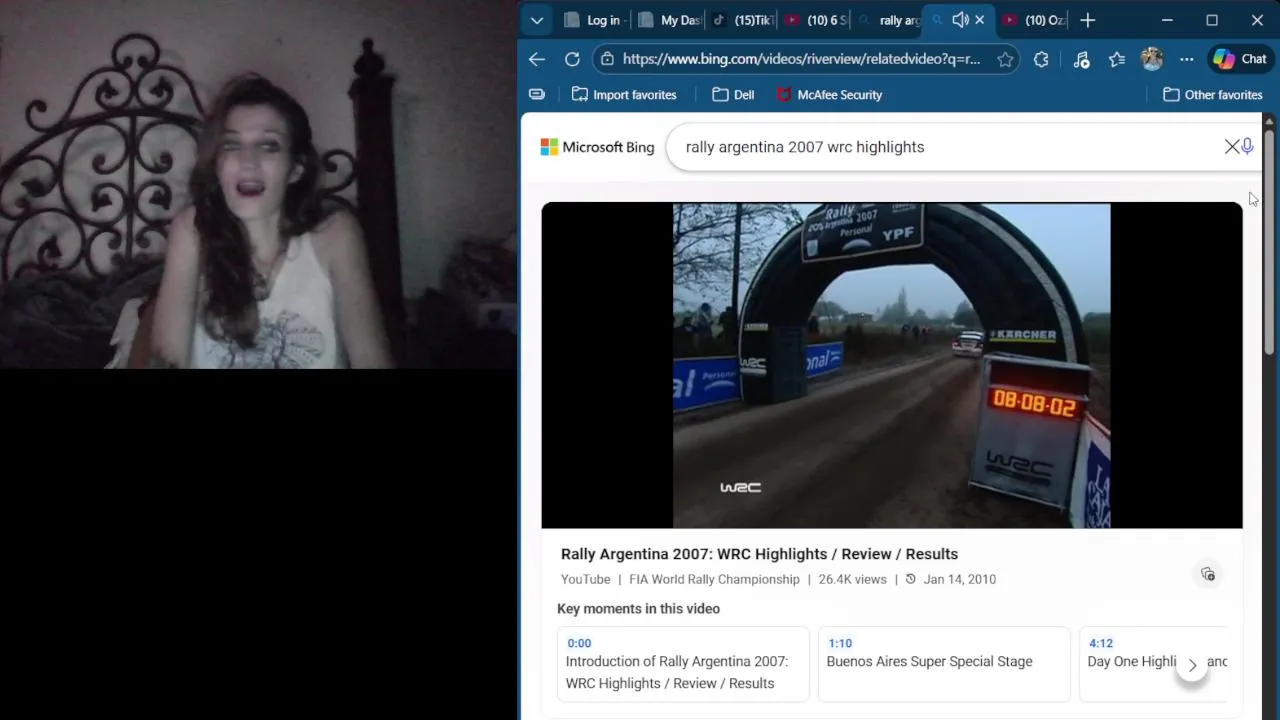Open FIA World Rally Championship channel
This screenshot has width=1280, height=720.
tap(714, 579)
